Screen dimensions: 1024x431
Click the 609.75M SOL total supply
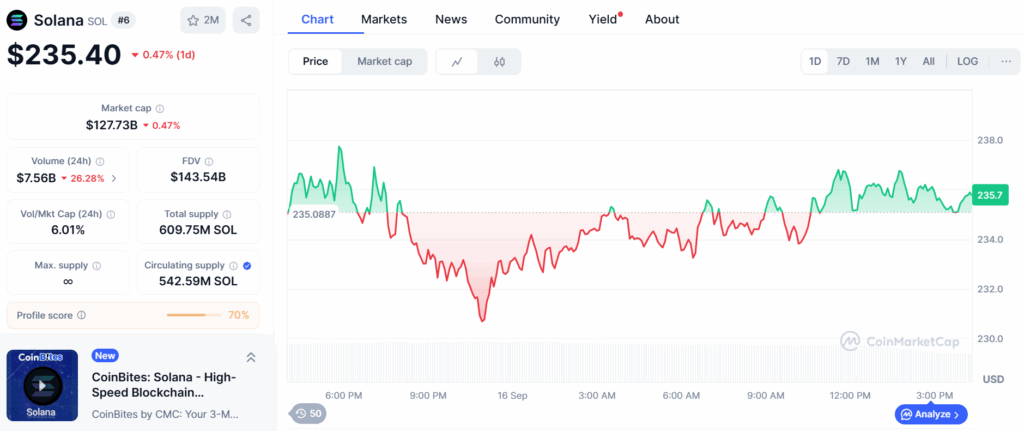tap(198, 230)
